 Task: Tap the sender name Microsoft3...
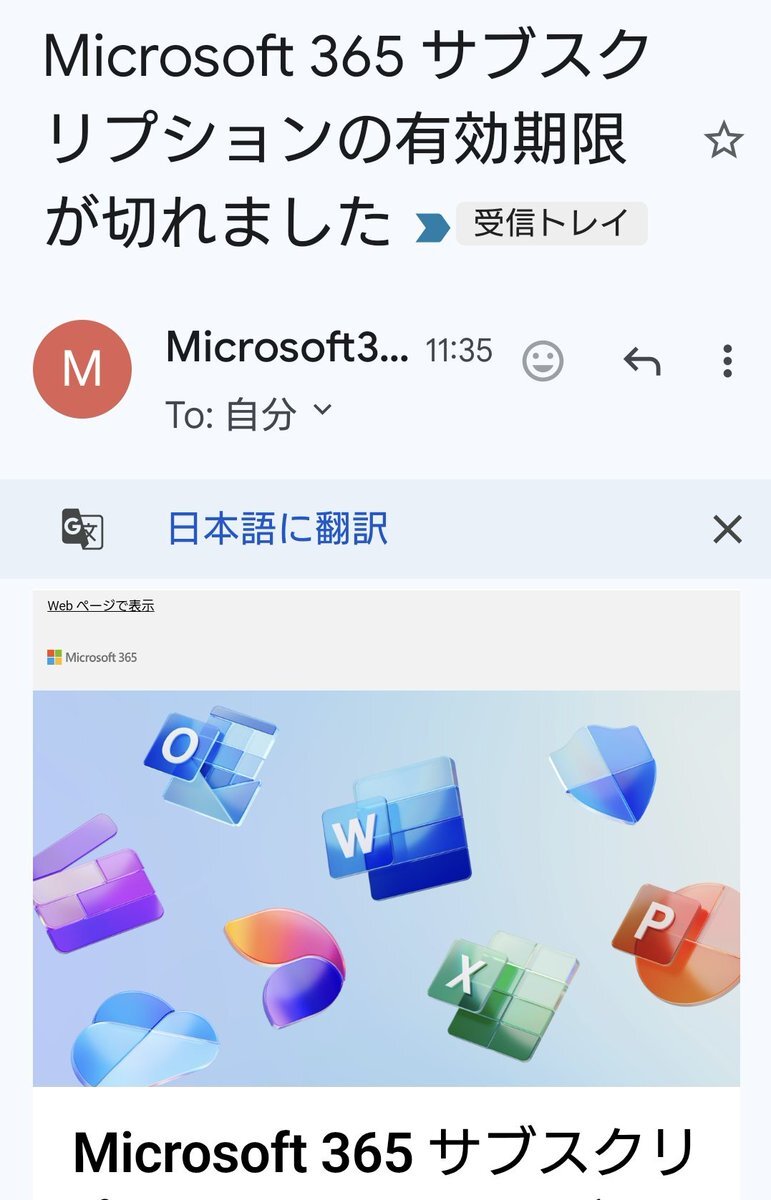coord(287,348)
